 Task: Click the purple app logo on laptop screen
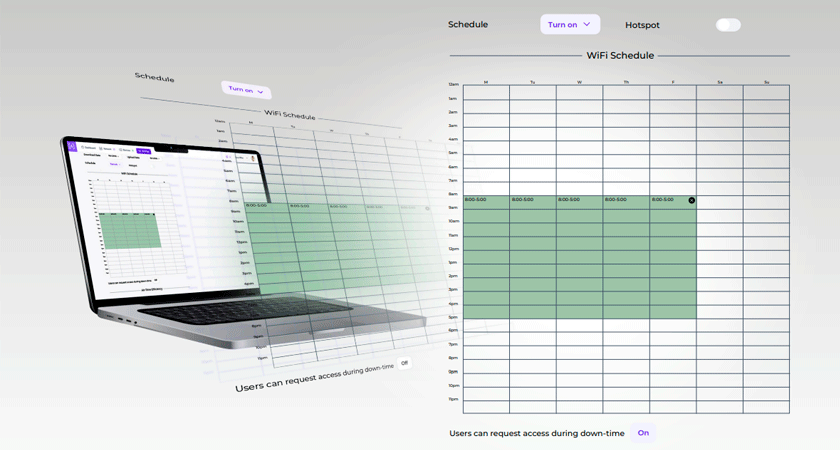tap(72, 146)
